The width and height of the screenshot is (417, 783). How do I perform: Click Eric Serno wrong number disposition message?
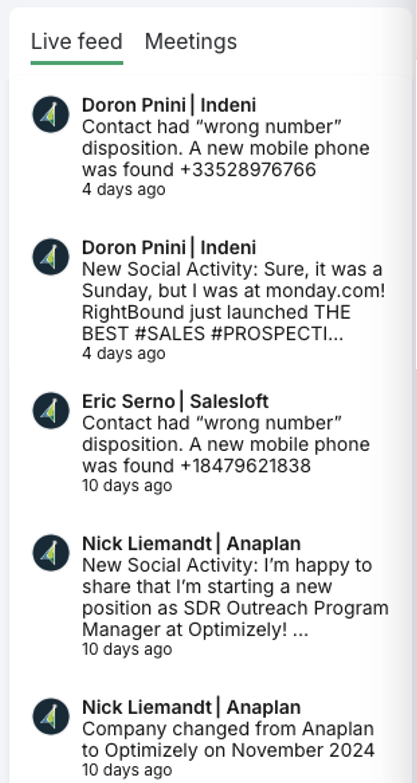tap(226, 444)
